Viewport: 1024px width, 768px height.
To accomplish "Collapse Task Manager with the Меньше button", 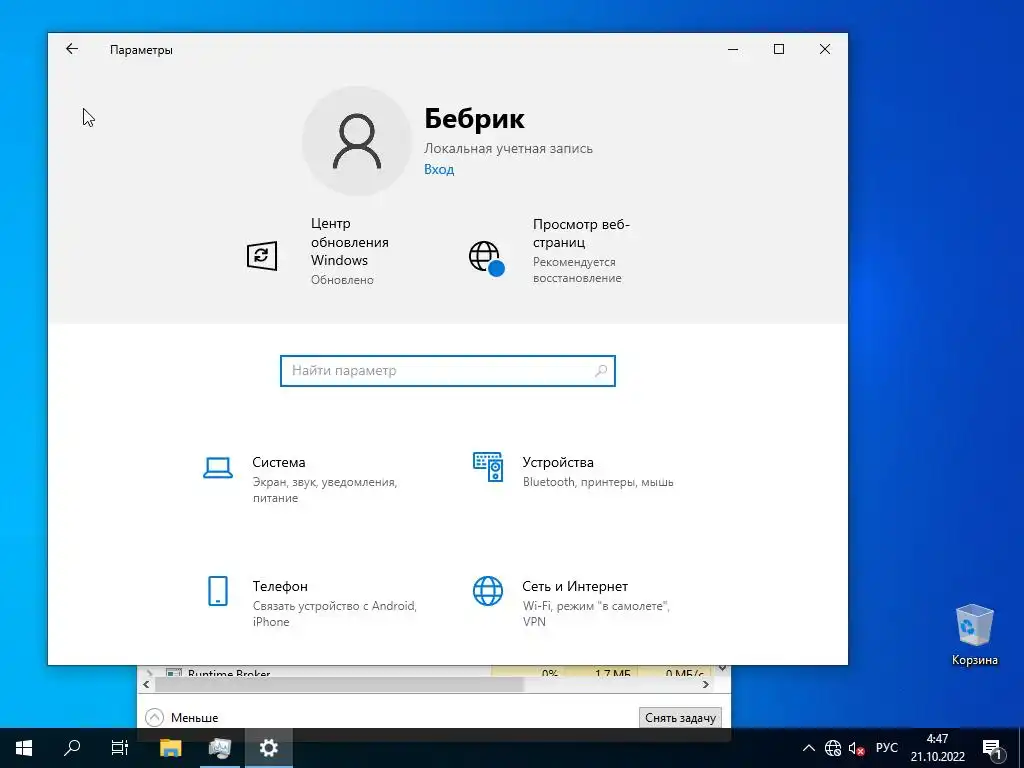I will click(x=182, y=718).
